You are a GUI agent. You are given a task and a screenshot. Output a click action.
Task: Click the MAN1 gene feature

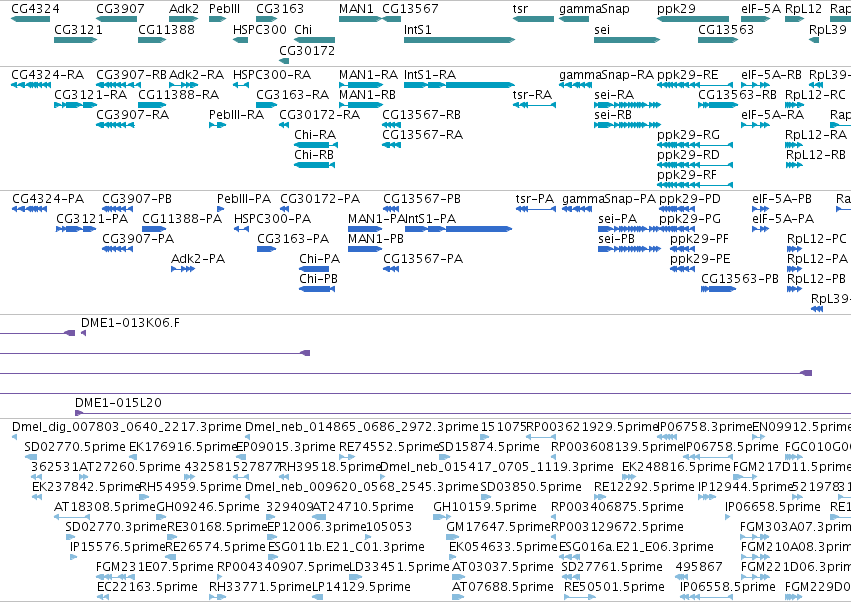click(x=360, y=19)
